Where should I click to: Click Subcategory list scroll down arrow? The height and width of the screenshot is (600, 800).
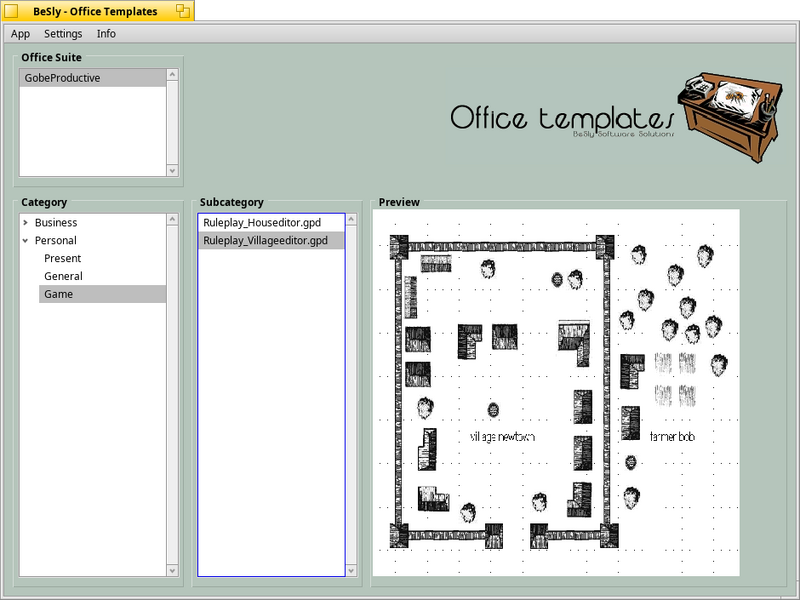pyautogui.click(x=351, y=570)
